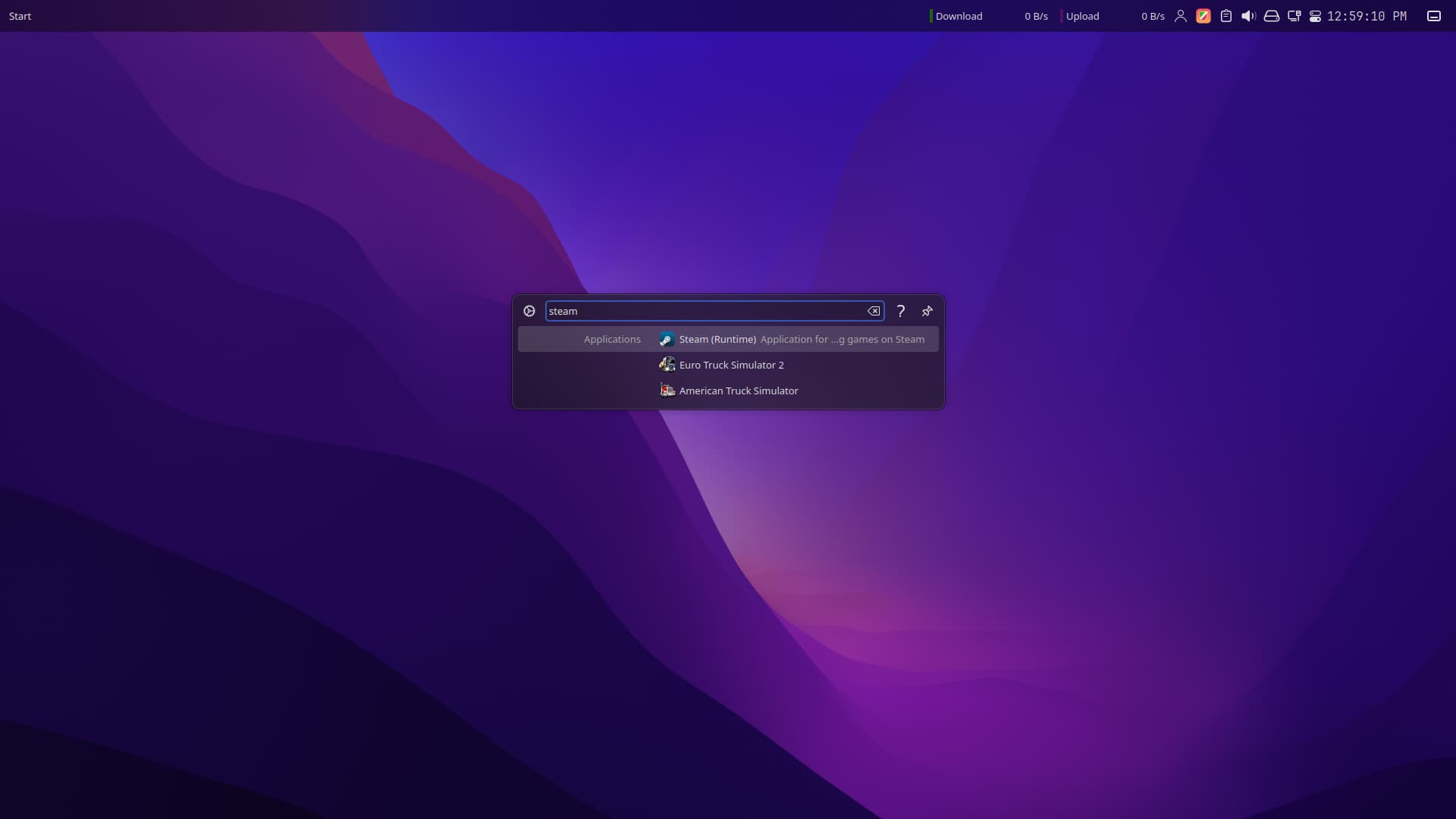Click 'Application for ...g games on Steam' description
Screen dimensions: 1456x819
(x=843, y=339)
